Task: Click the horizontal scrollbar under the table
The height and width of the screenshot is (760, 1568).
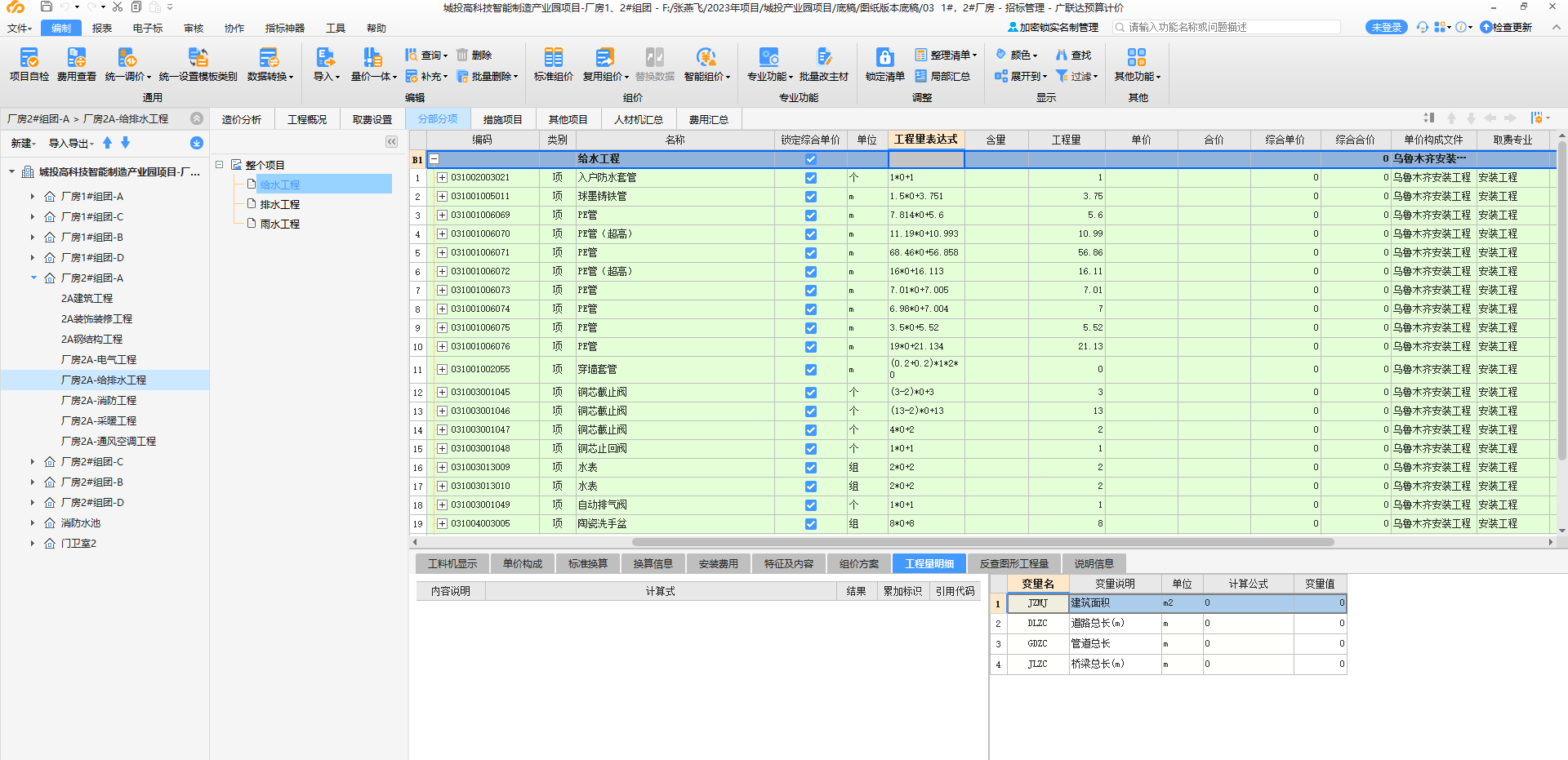Action: (982, 542)
